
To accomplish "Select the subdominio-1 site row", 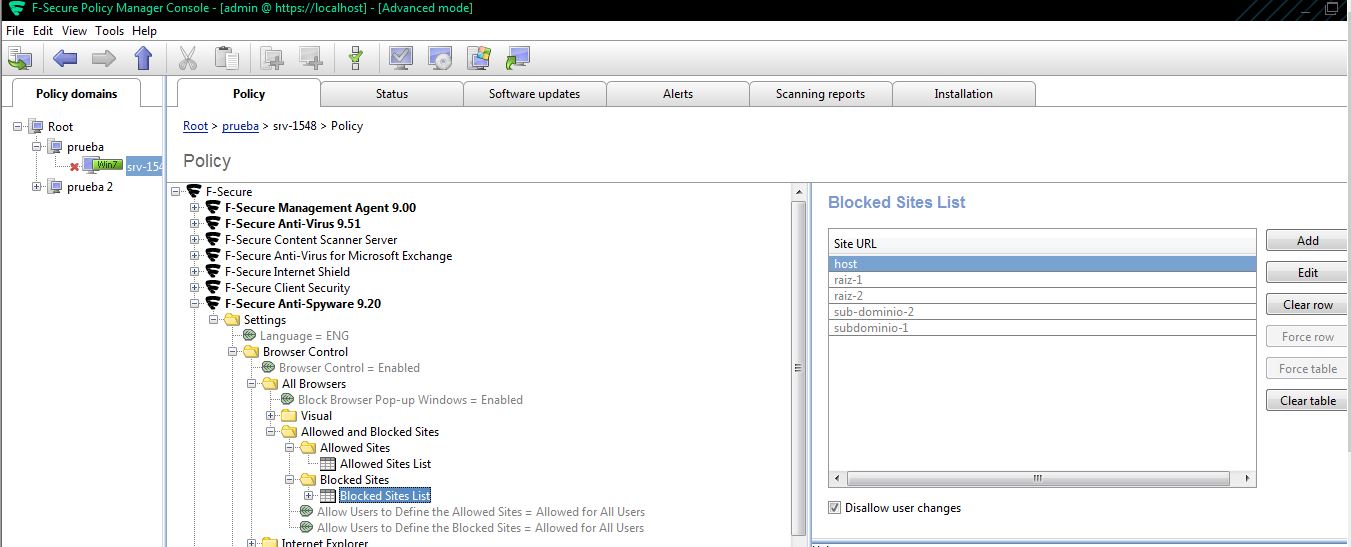I will click(1042, 328).
